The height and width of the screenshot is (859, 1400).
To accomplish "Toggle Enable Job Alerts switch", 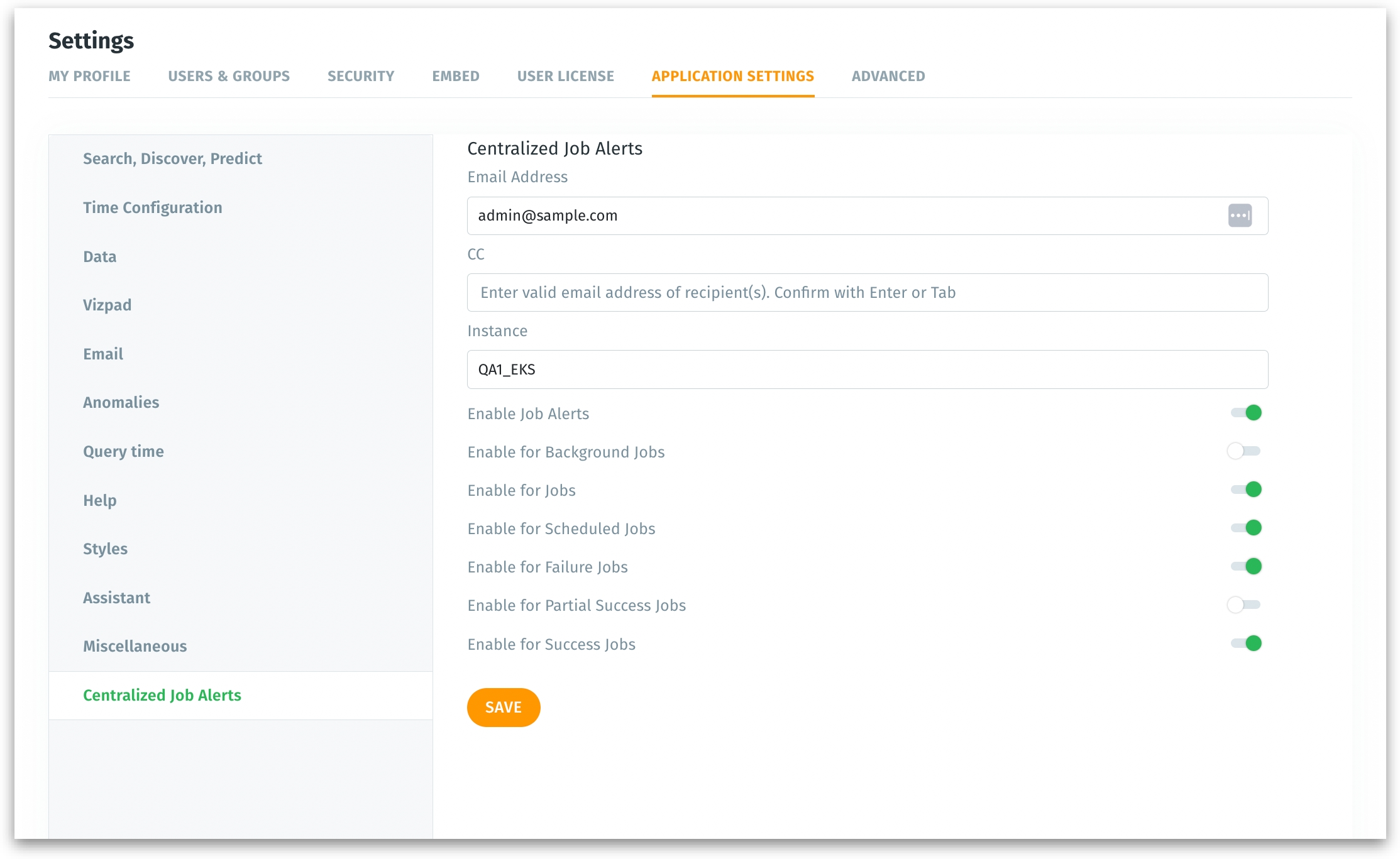I will [x=1246, y=413].
